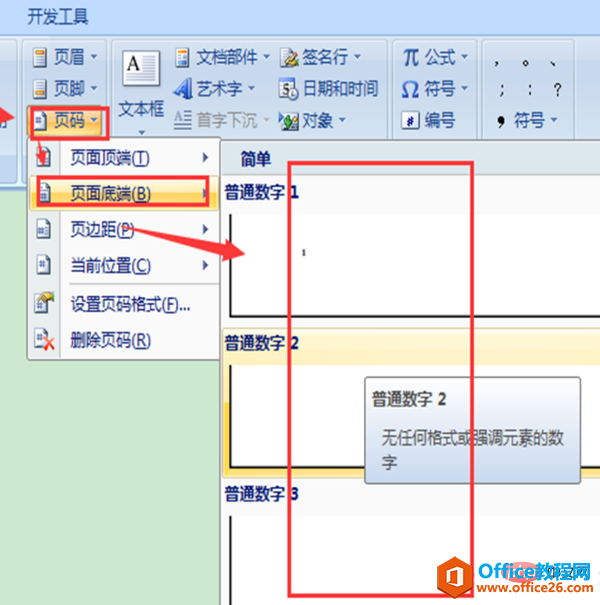Image resolution: width=600 pixels, height=605 pixels.
Task: Select the 普通数字 1 preview thumbnail
Action: pyautogui.click(x=415, y=266)
